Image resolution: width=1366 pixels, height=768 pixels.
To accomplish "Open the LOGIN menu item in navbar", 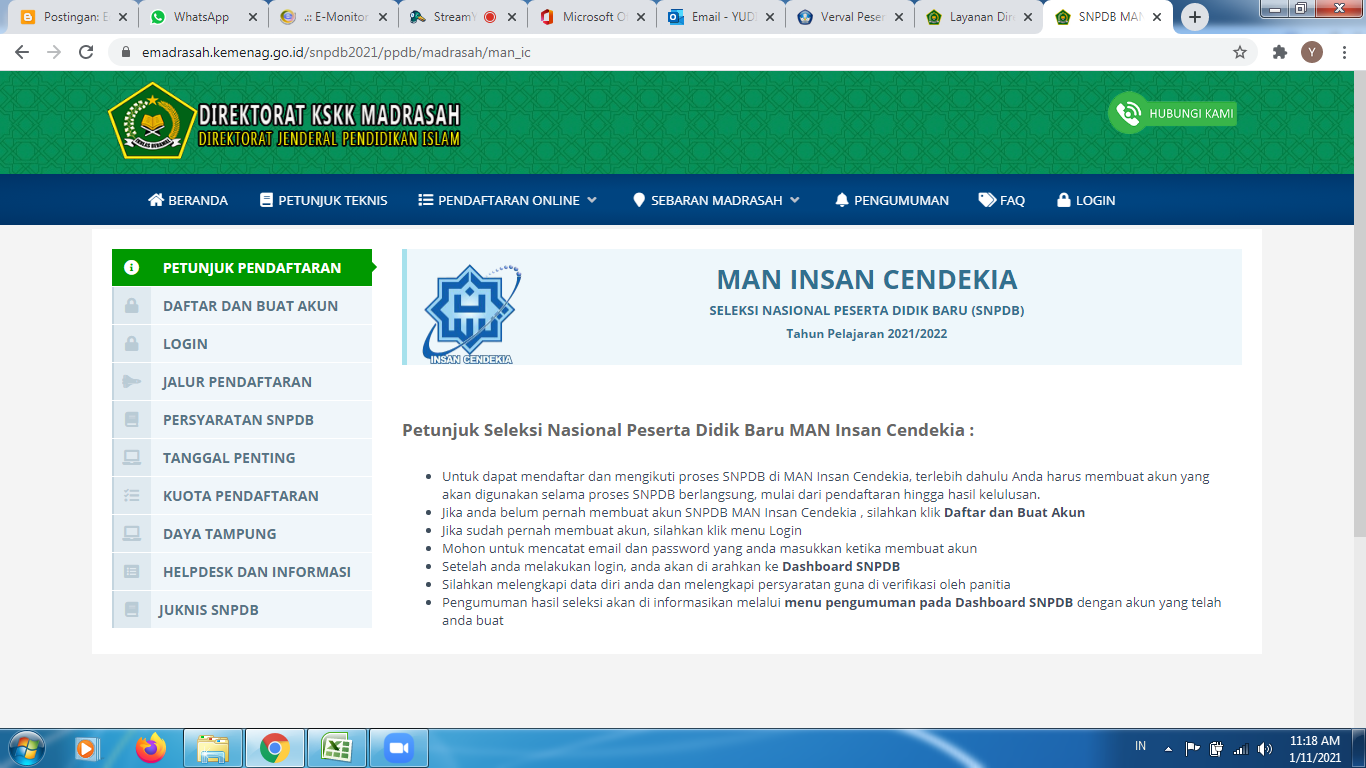I will pyautogui.click(x=1086, y=200).
